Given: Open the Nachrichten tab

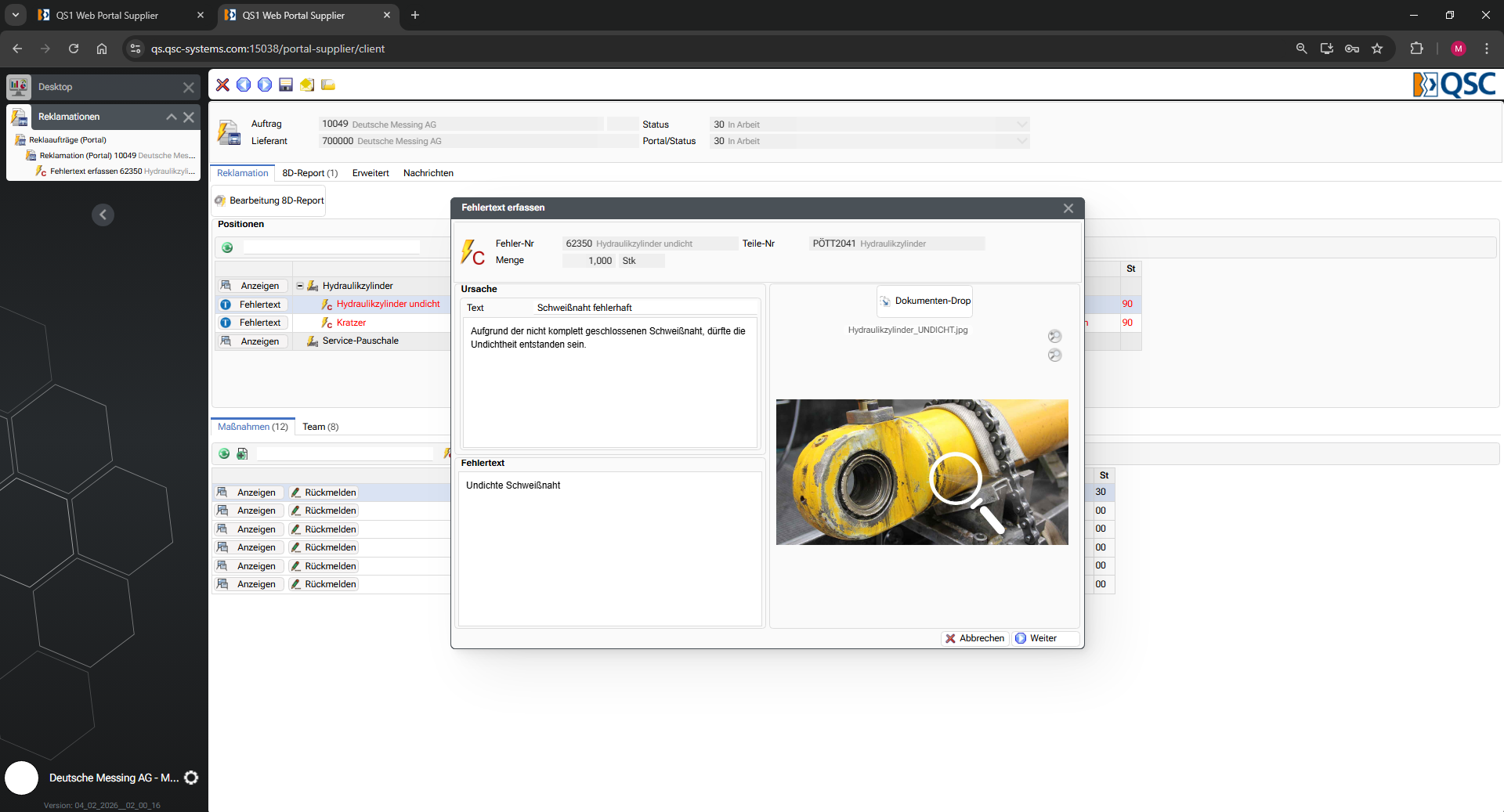Looking at the screenshot, I should [x=428, y=173].
